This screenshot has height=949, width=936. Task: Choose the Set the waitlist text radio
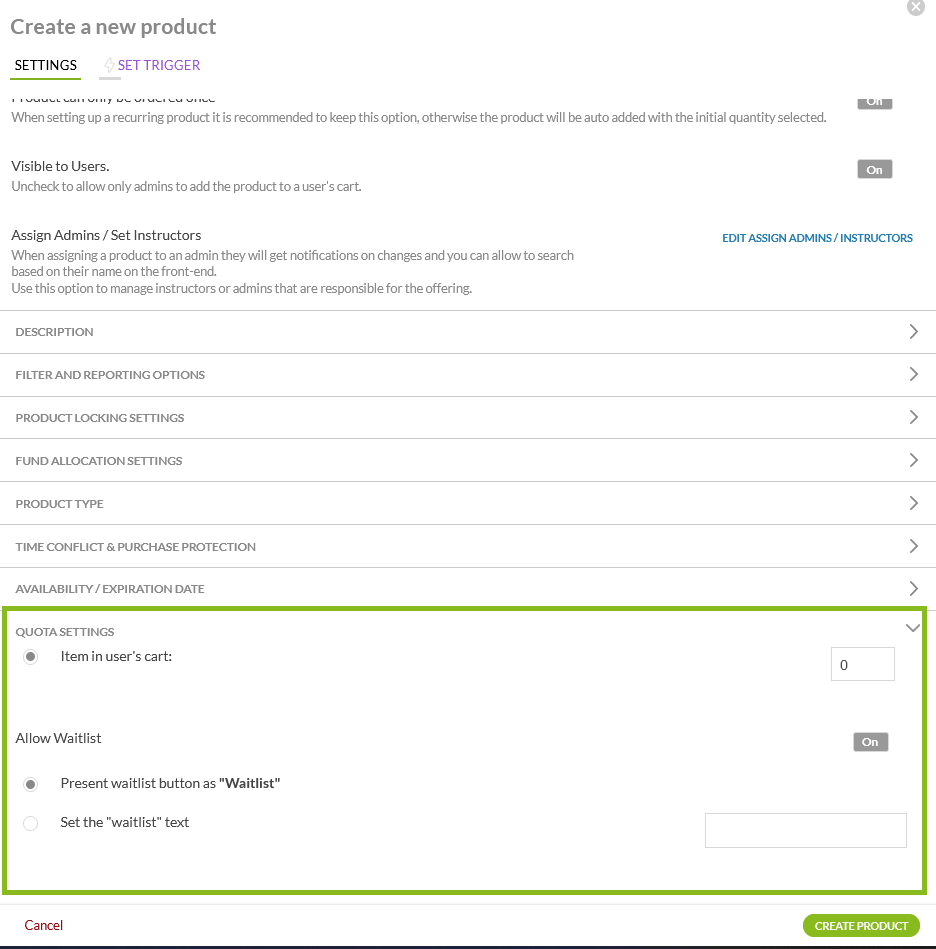(x=31, y=823)
